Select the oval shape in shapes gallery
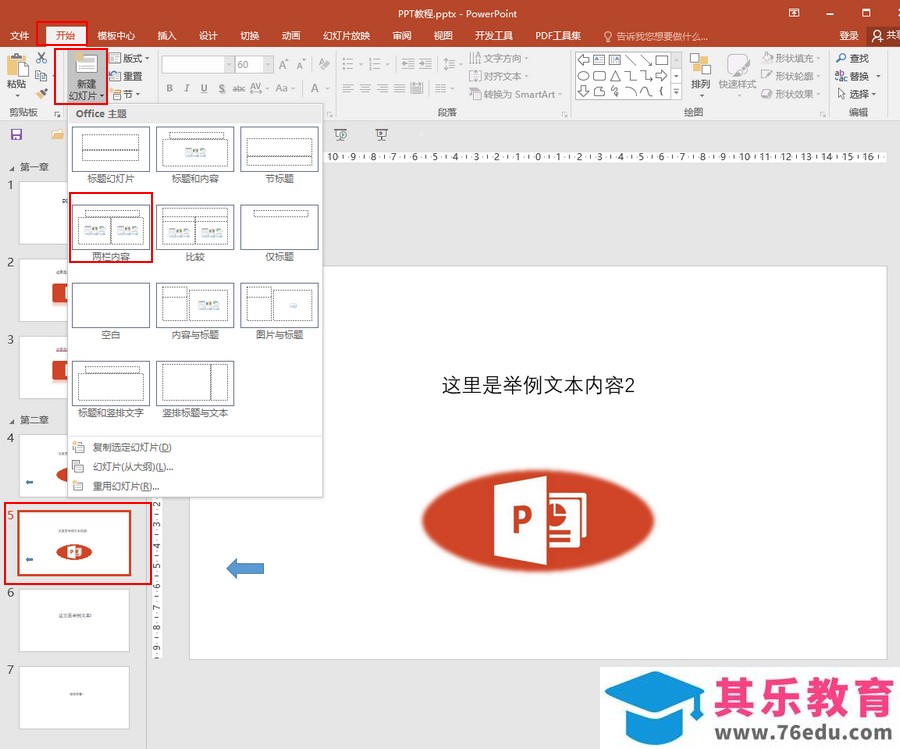Image resolution: width=900 pixels, height=749 pixels. (583, 76)
